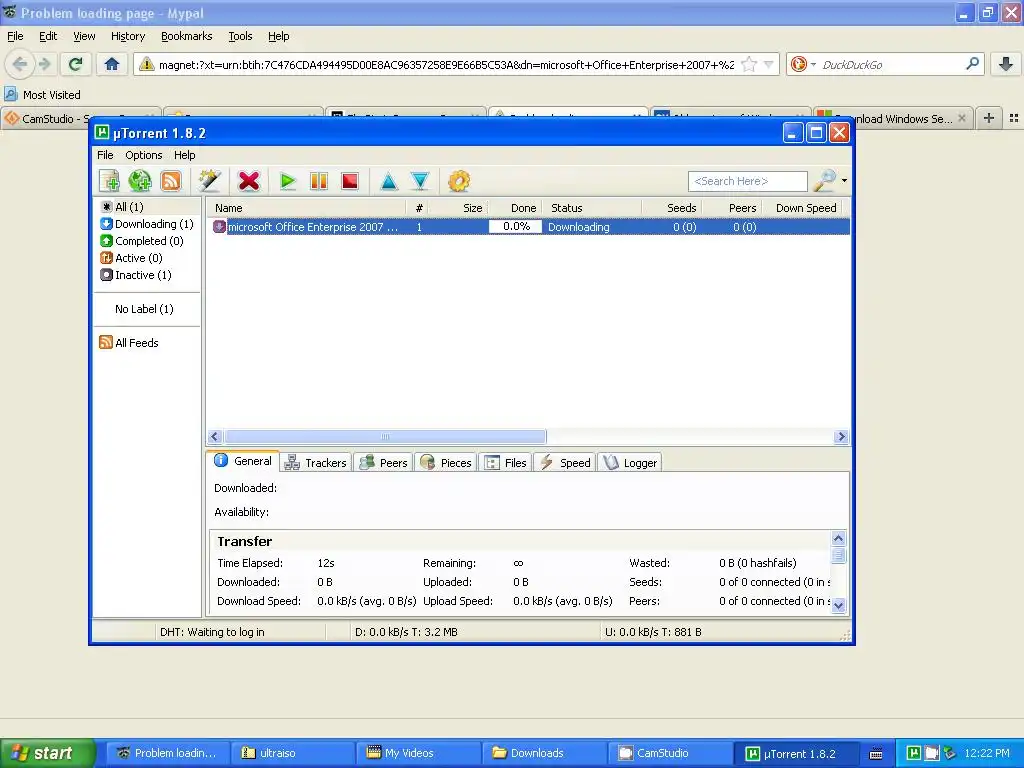Open new tab with plus button in Mypal

coord(989,118)
